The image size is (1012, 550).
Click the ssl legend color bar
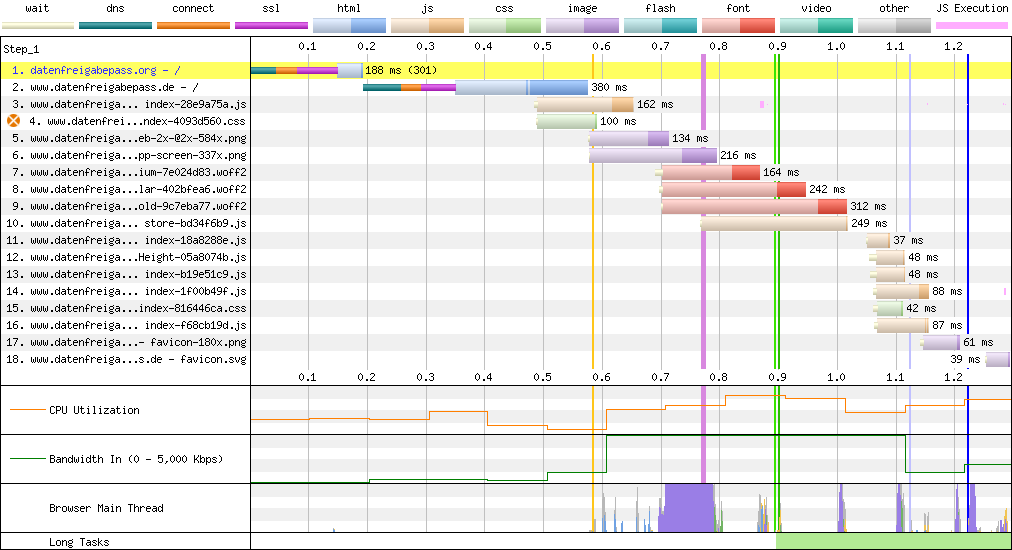click(x=271, y=26)
